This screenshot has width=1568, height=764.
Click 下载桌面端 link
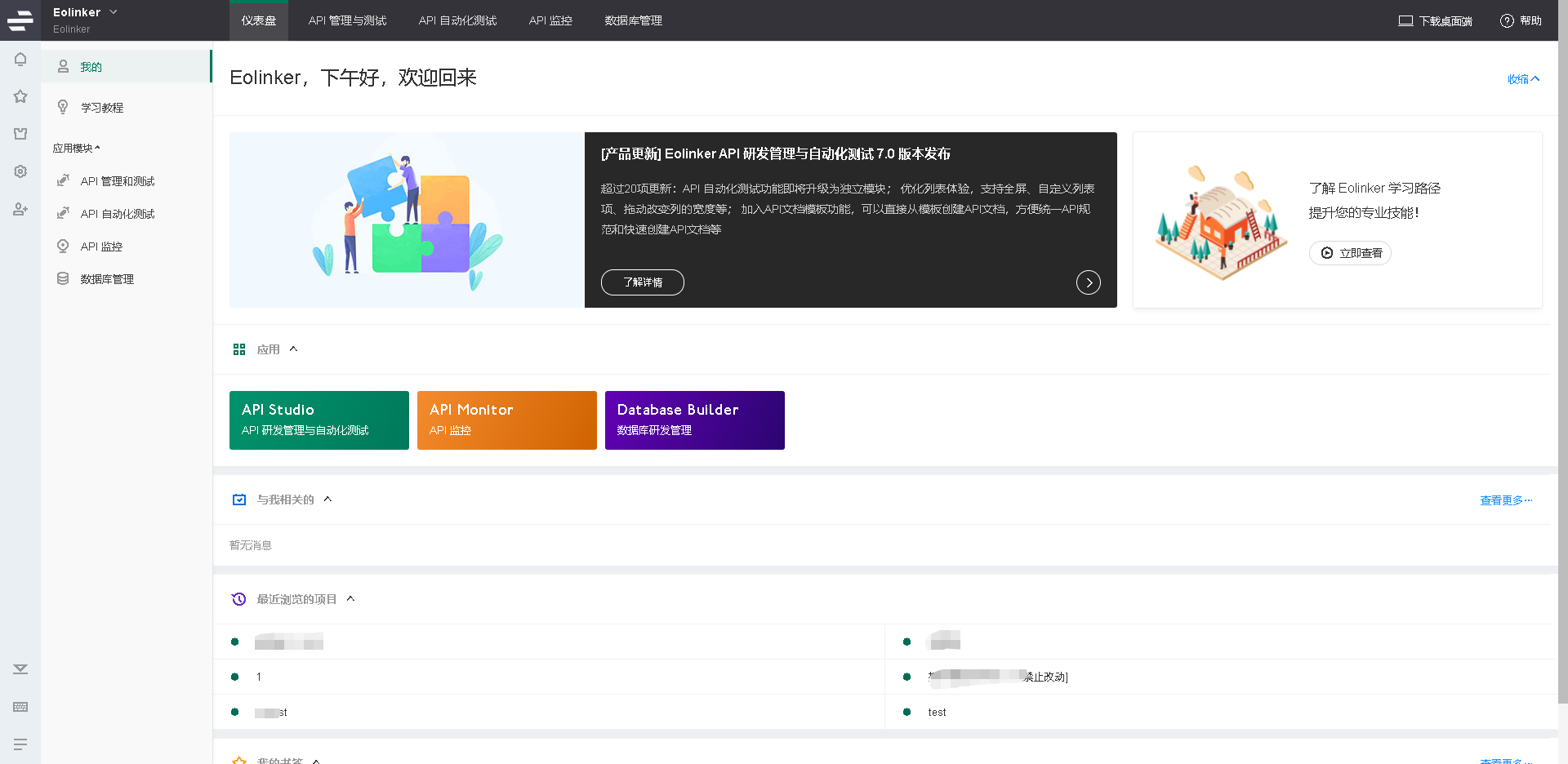coord(1435,21)
